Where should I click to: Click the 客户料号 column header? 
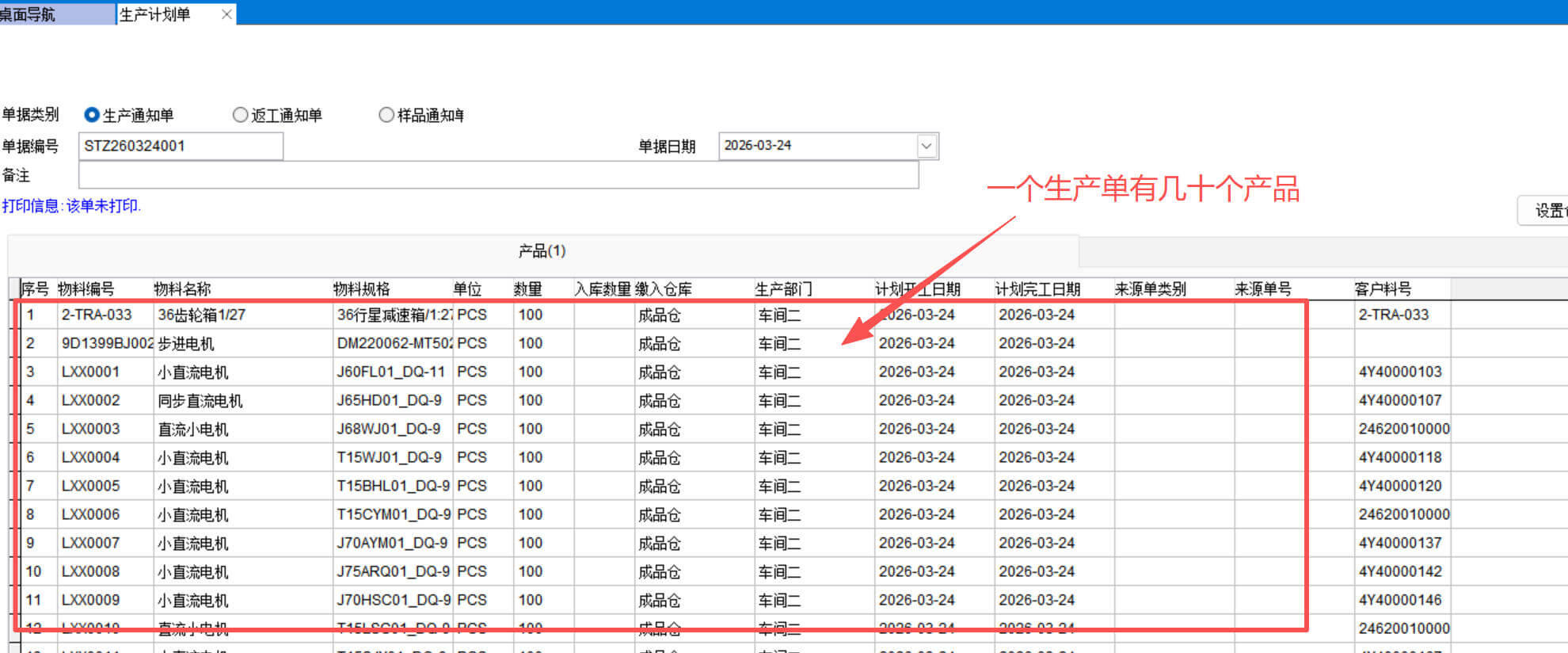point(1383,289)
